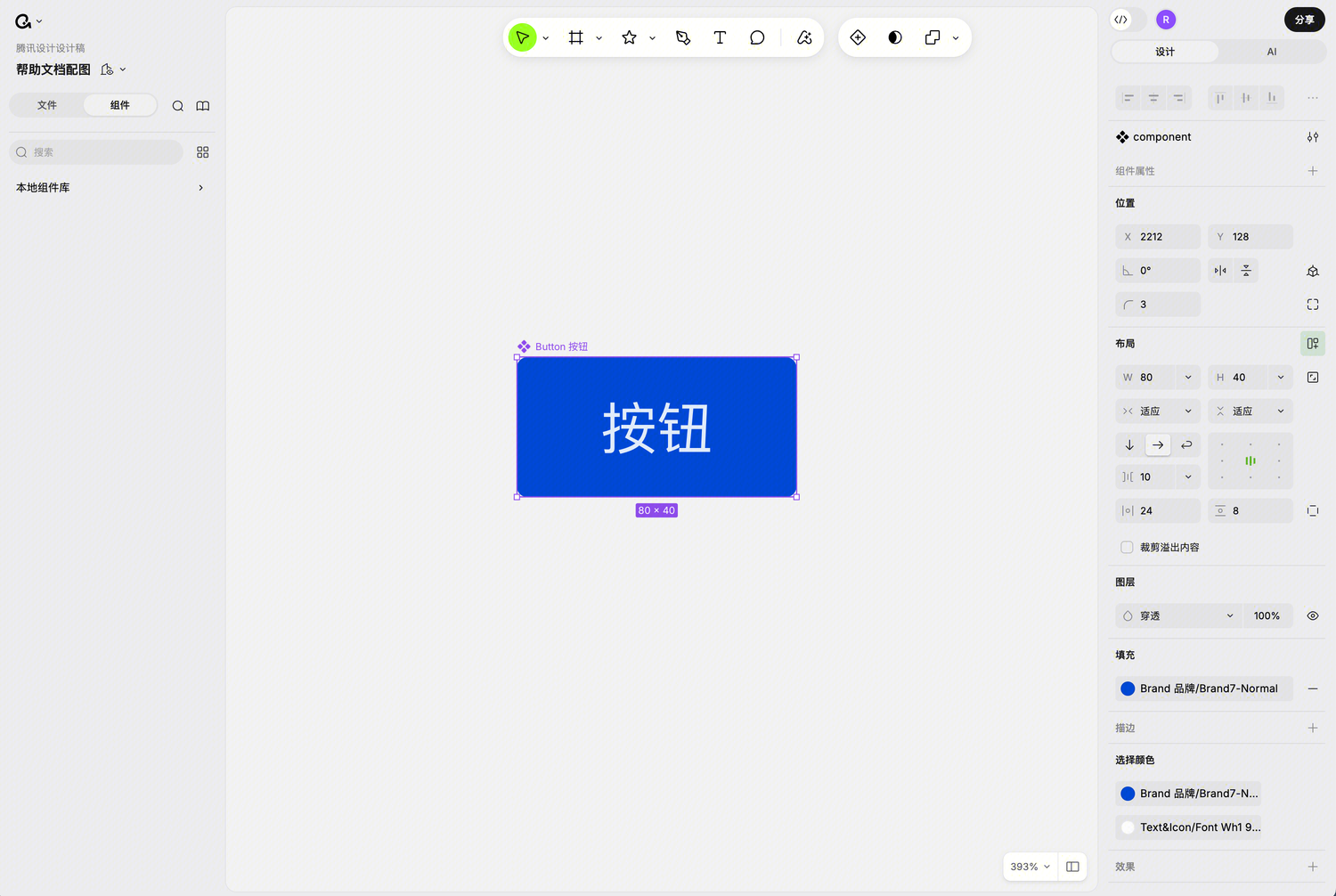Open the Comment tool
1336x896 pixels.
tap(757, 37)
